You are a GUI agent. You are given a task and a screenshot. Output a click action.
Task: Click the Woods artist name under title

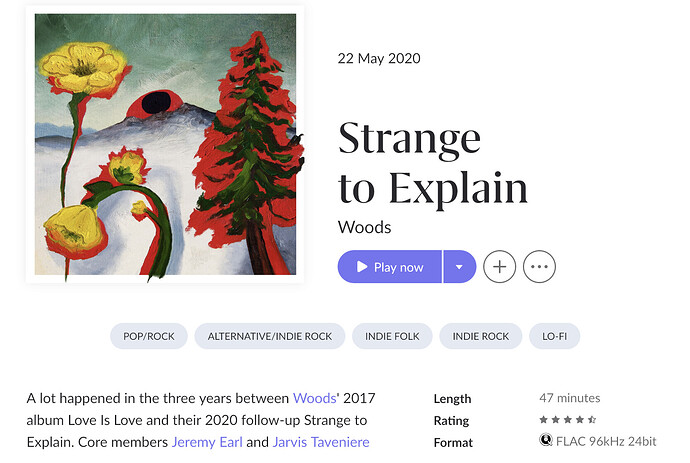pyautogui.click(x=364, y=227)
